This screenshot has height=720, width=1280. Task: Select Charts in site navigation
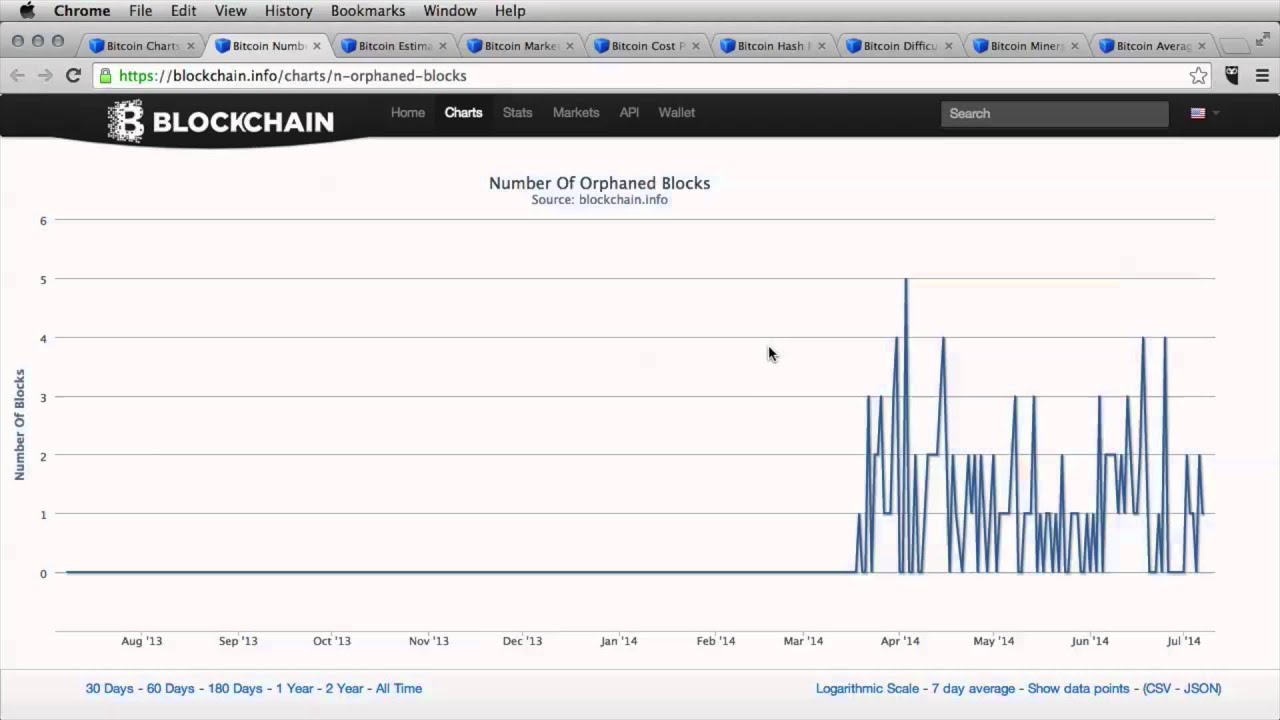[x=464, y=113]
